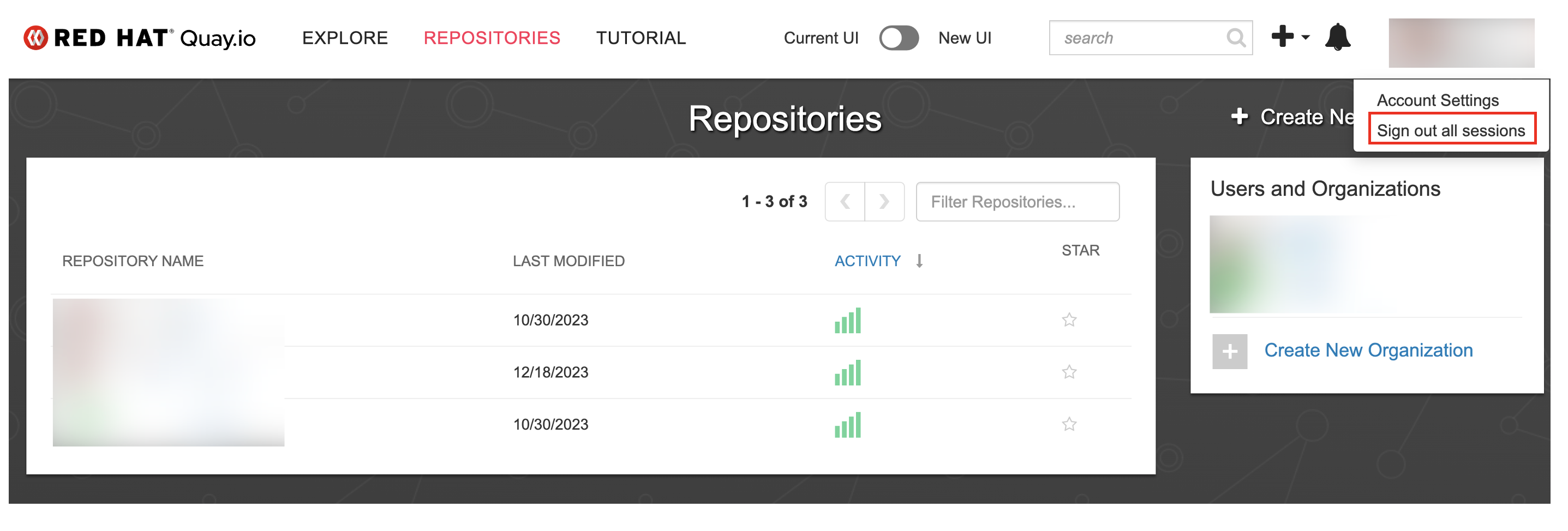Click the Filter Repositories input field

(x=1016, y=201)
